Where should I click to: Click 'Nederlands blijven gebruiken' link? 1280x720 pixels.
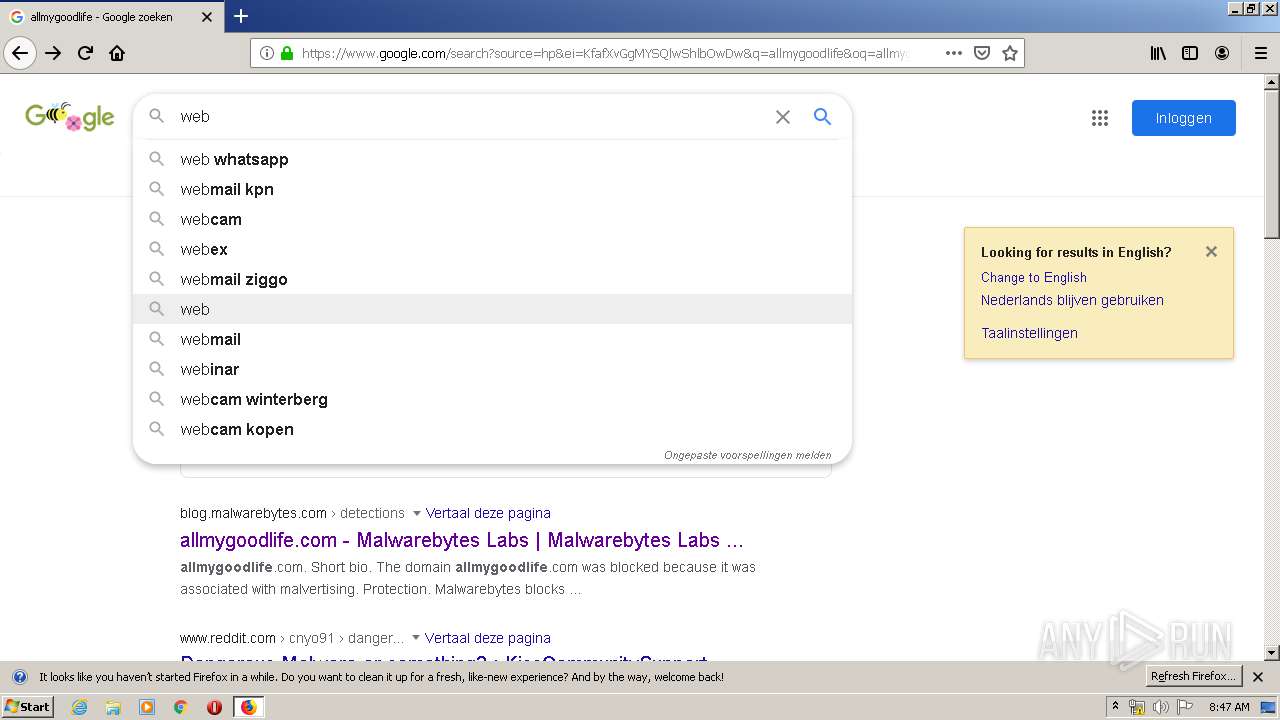[x=1072, y=300]
